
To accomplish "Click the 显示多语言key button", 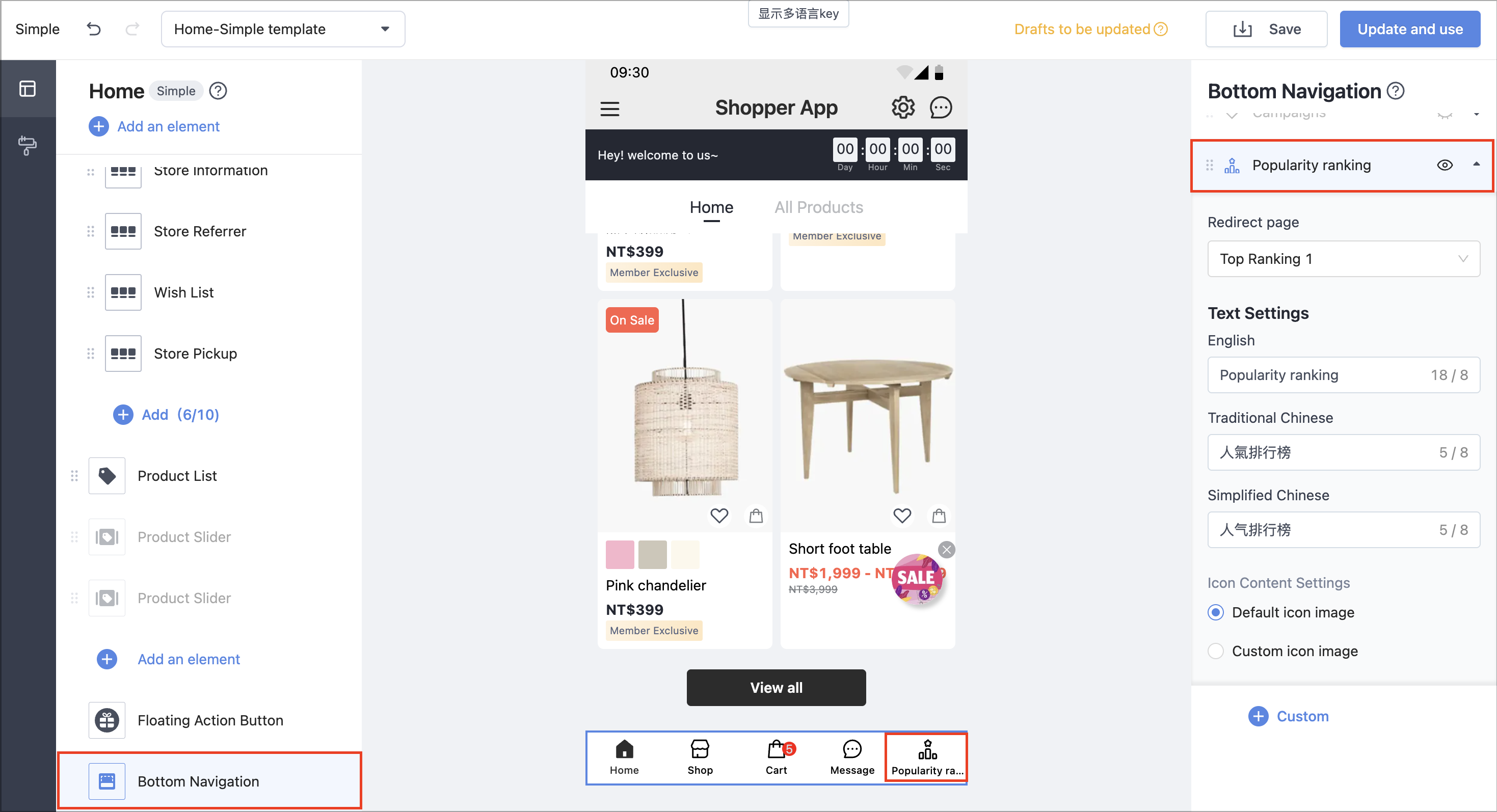I will click(798, 13).
